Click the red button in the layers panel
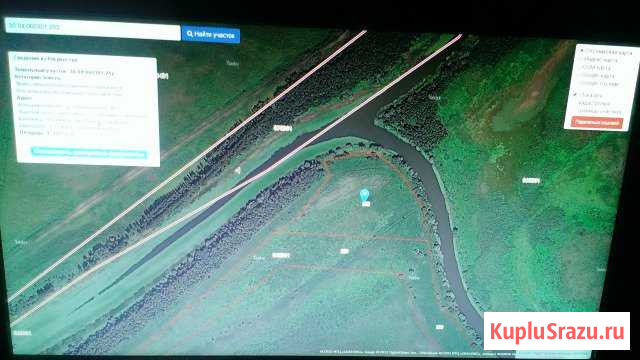This screenshot has width=640, height=360. coord(597,122)
